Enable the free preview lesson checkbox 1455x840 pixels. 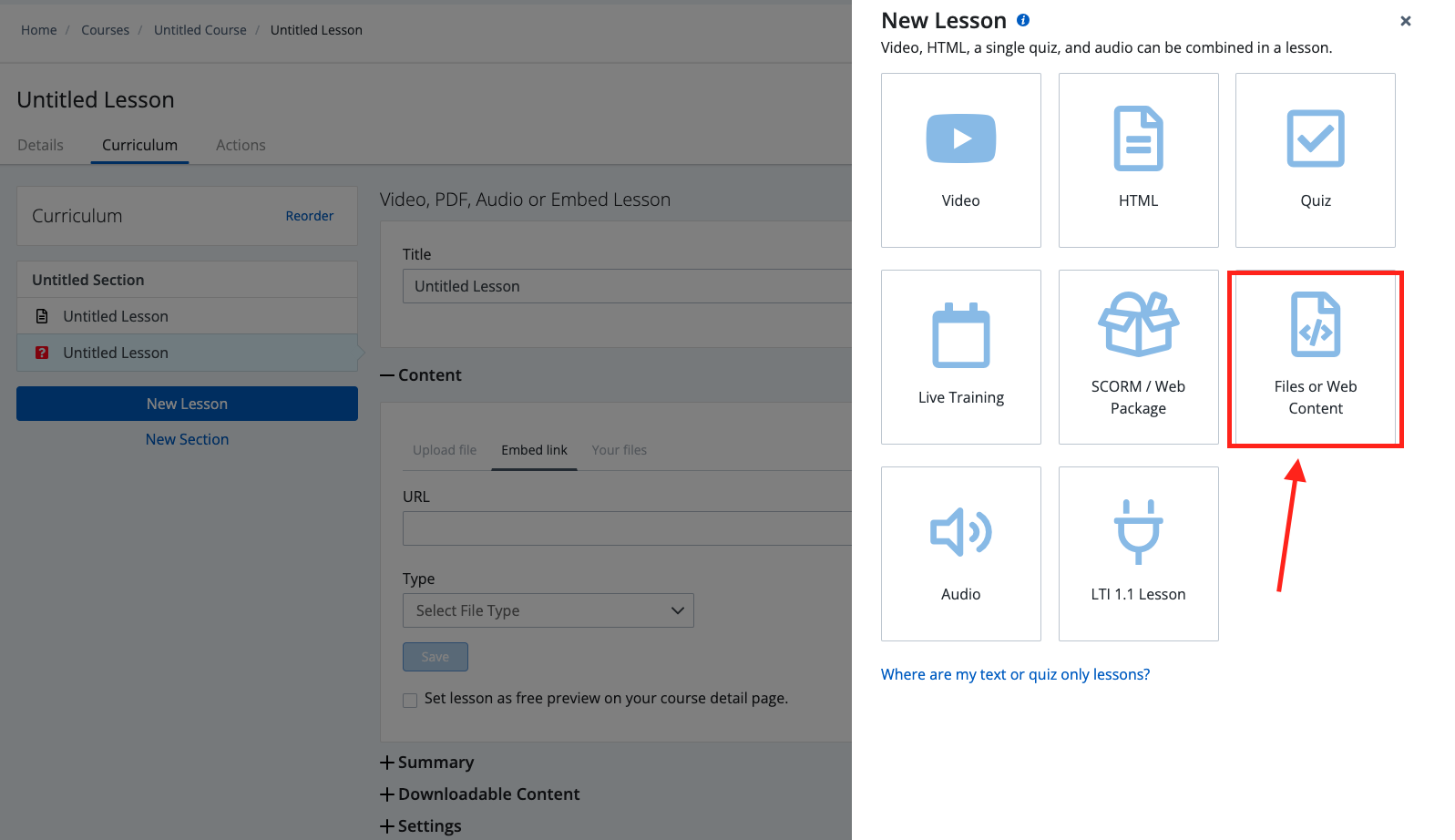click(410, 700)
